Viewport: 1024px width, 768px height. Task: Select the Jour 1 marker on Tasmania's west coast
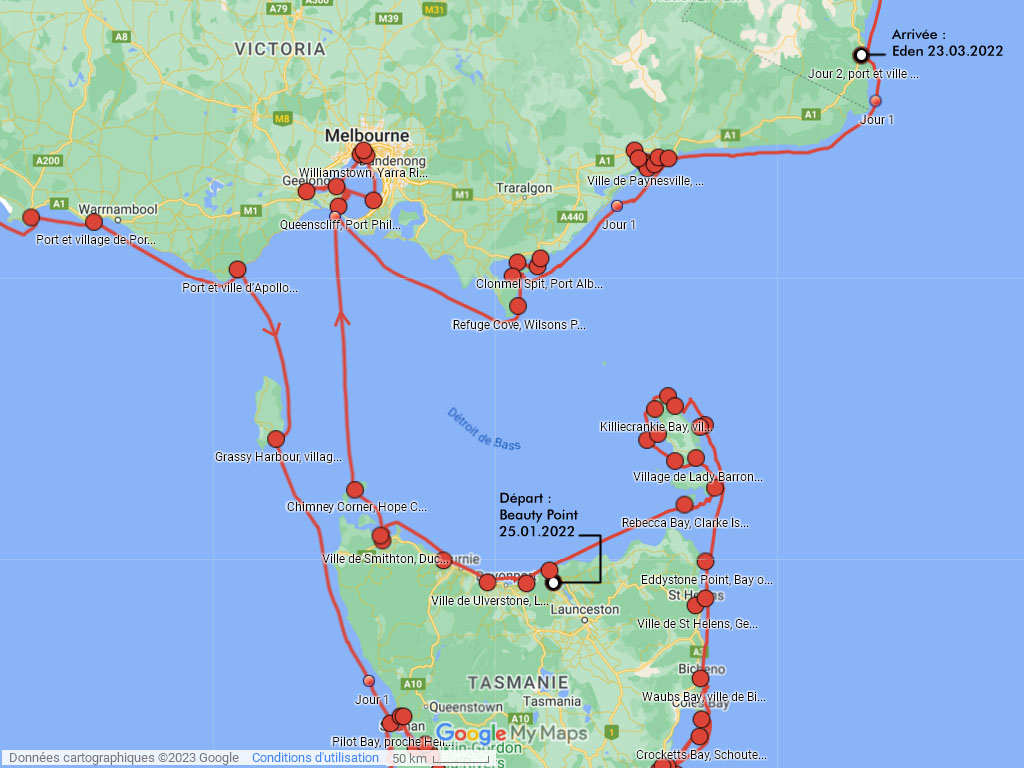click(369, 680)
